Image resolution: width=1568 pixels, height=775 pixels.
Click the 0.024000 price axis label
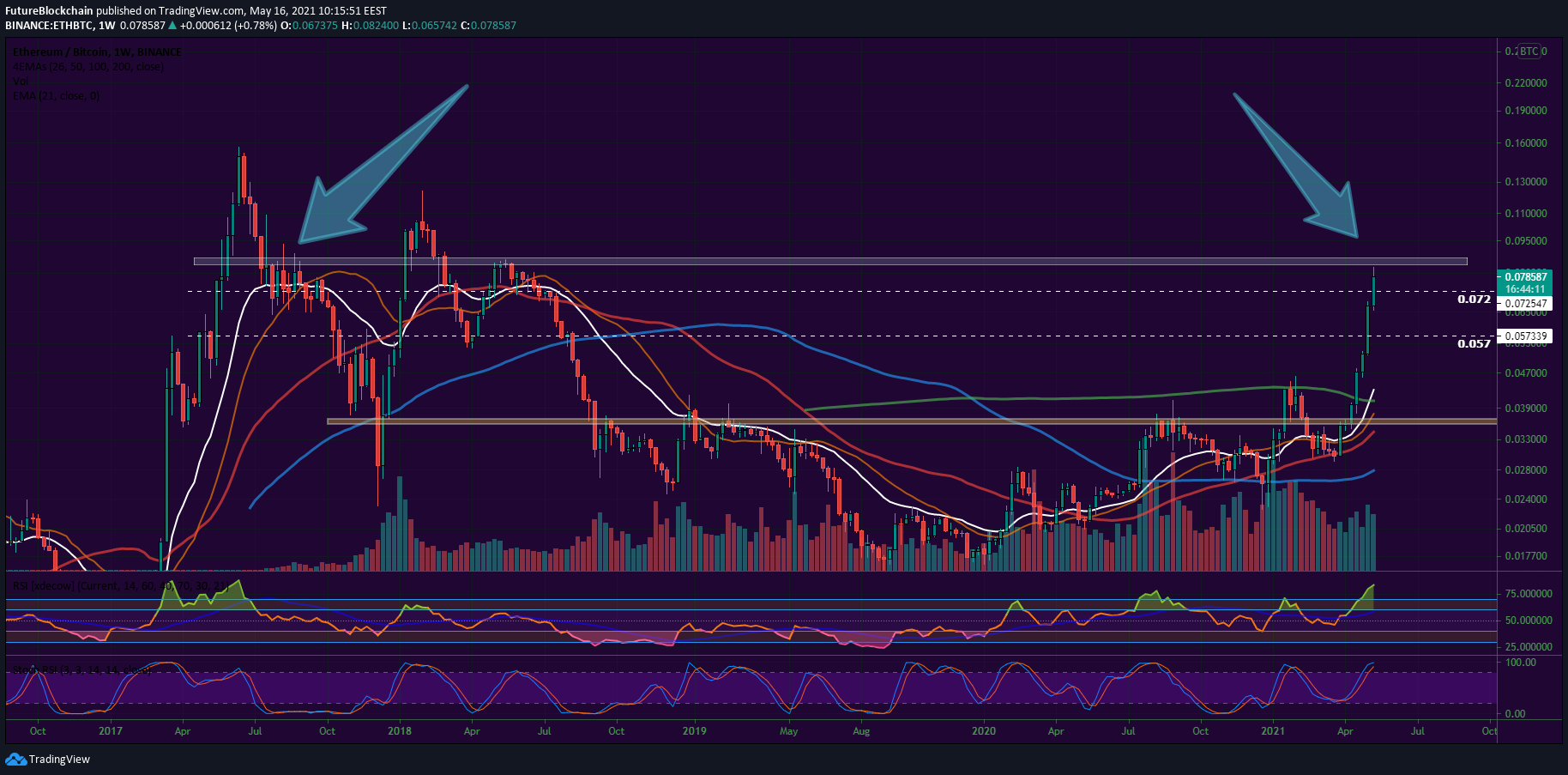point(1526,500)
